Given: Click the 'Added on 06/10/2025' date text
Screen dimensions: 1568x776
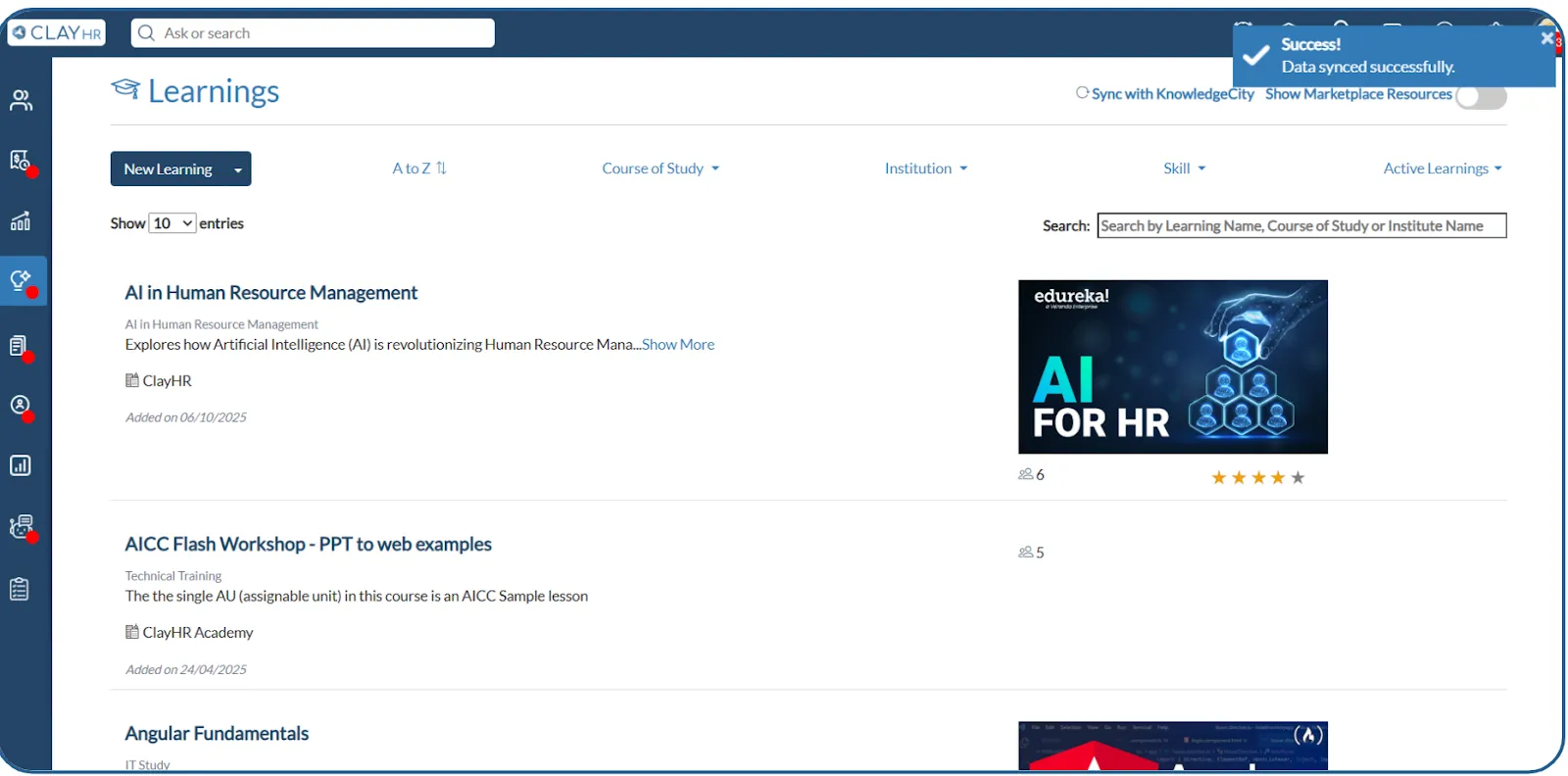Looking at the screenshot, I should [185, 417].
